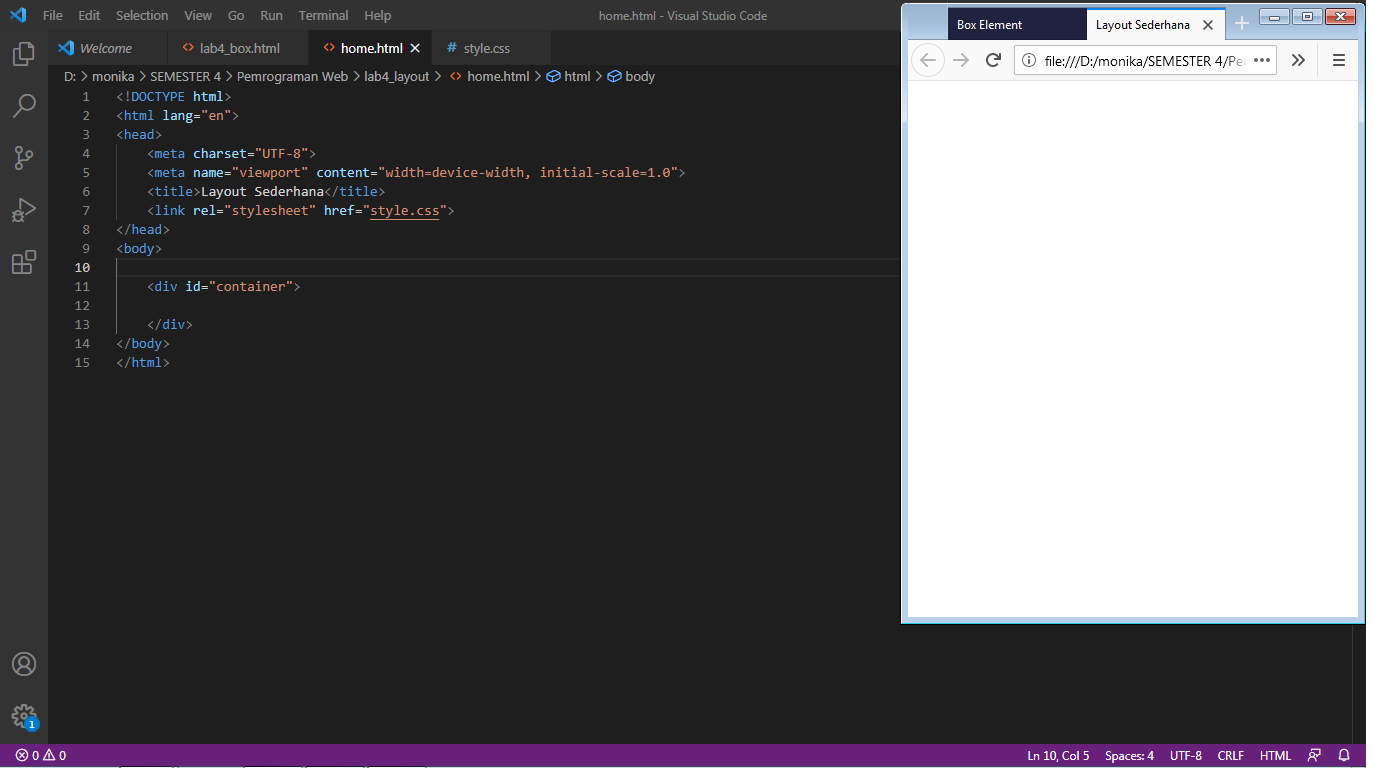Open the Accounts menu icon
This screenshot has width=1374, height=776.
pos(24,664)
